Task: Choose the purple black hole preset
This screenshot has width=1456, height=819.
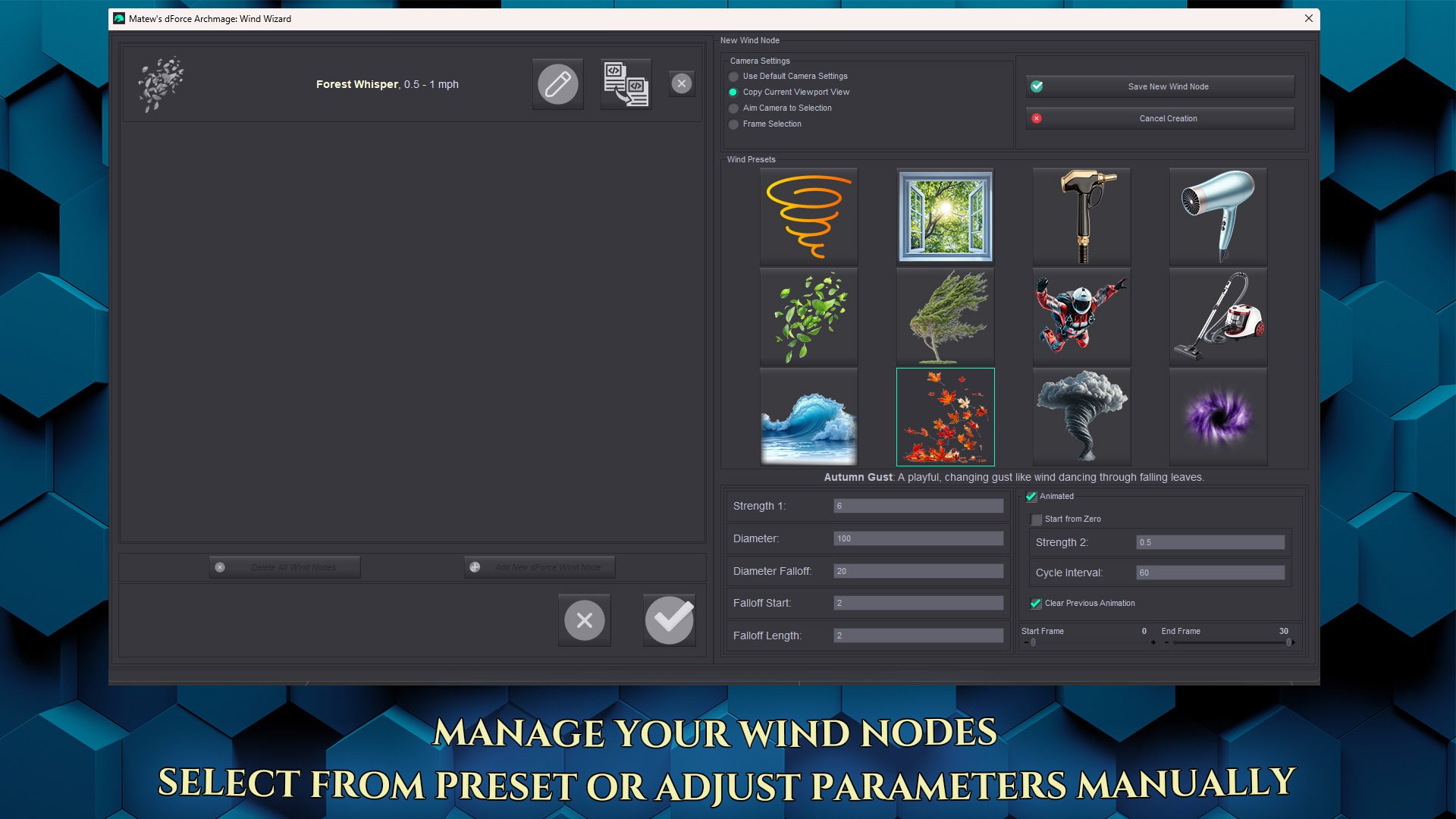Action: point(1218,417)
